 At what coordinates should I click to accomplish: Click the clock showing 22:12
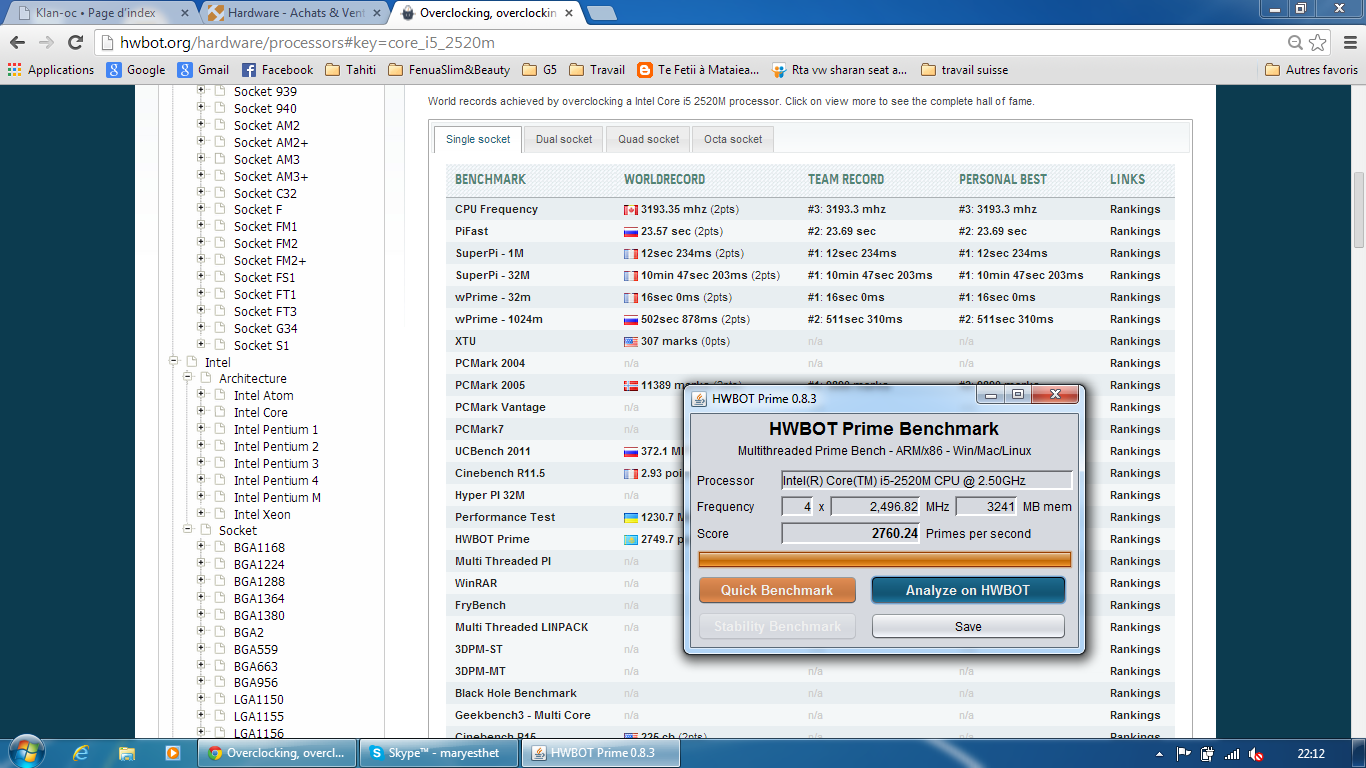1311,754
